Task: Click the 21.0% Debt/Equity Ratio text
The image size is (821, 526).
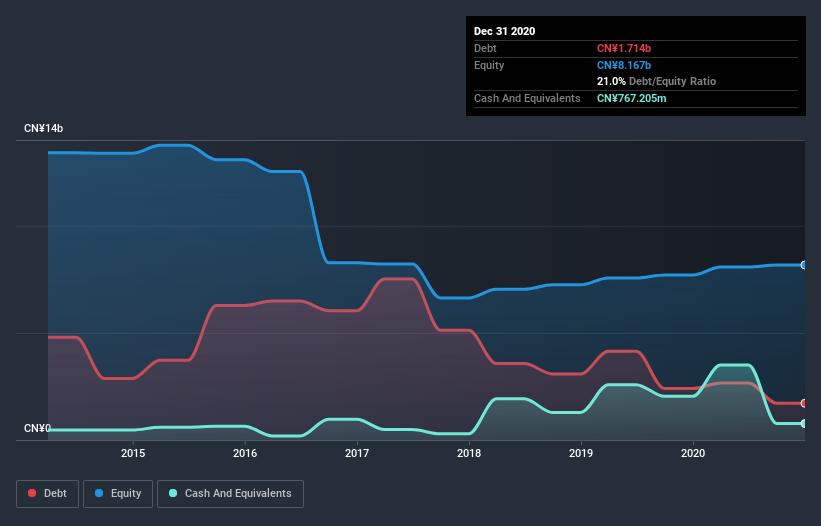Action: (x=656, y=82)
